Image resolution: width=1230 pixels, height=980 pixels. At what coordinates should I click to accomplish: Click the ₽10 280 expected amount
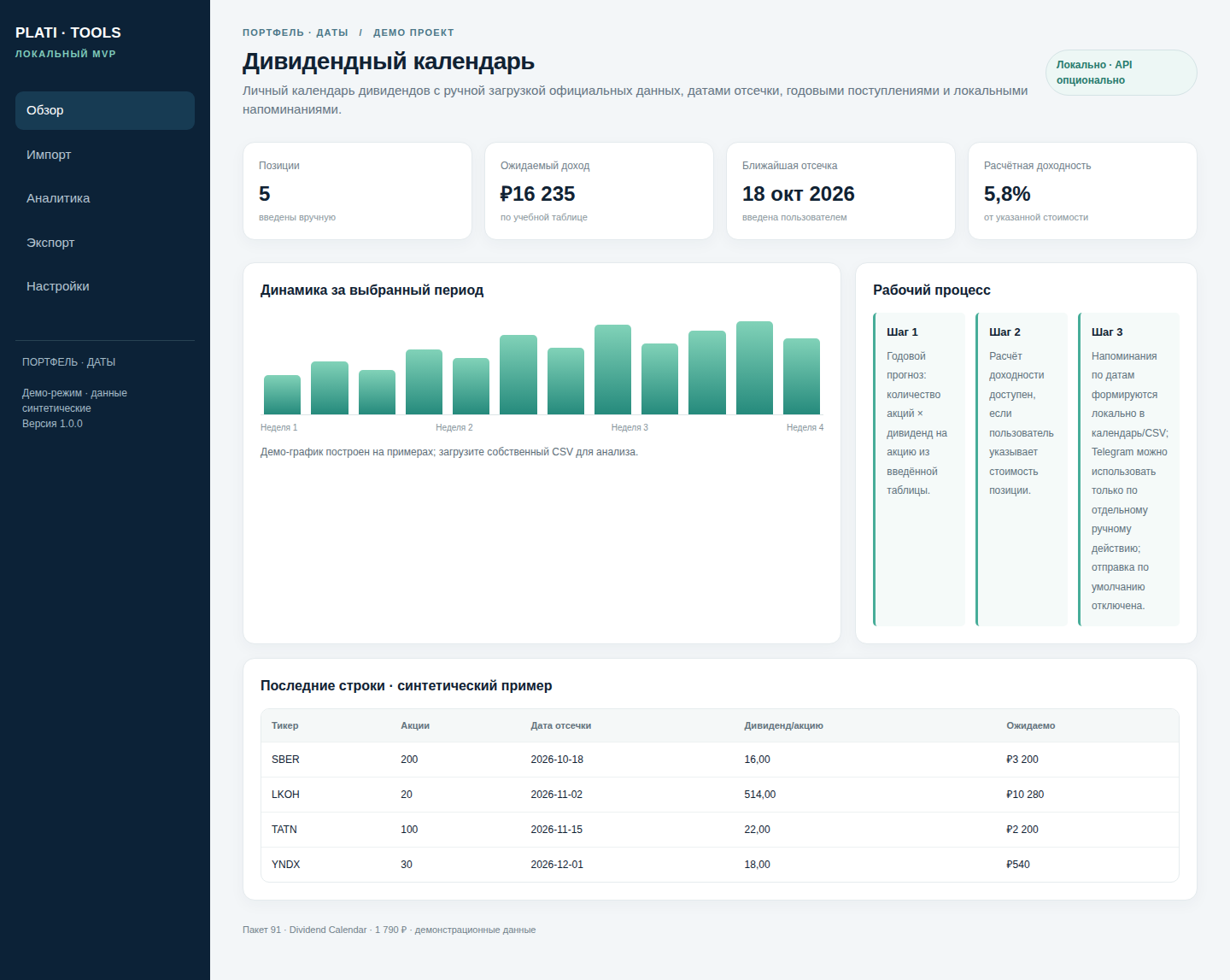click(1025, 795)
